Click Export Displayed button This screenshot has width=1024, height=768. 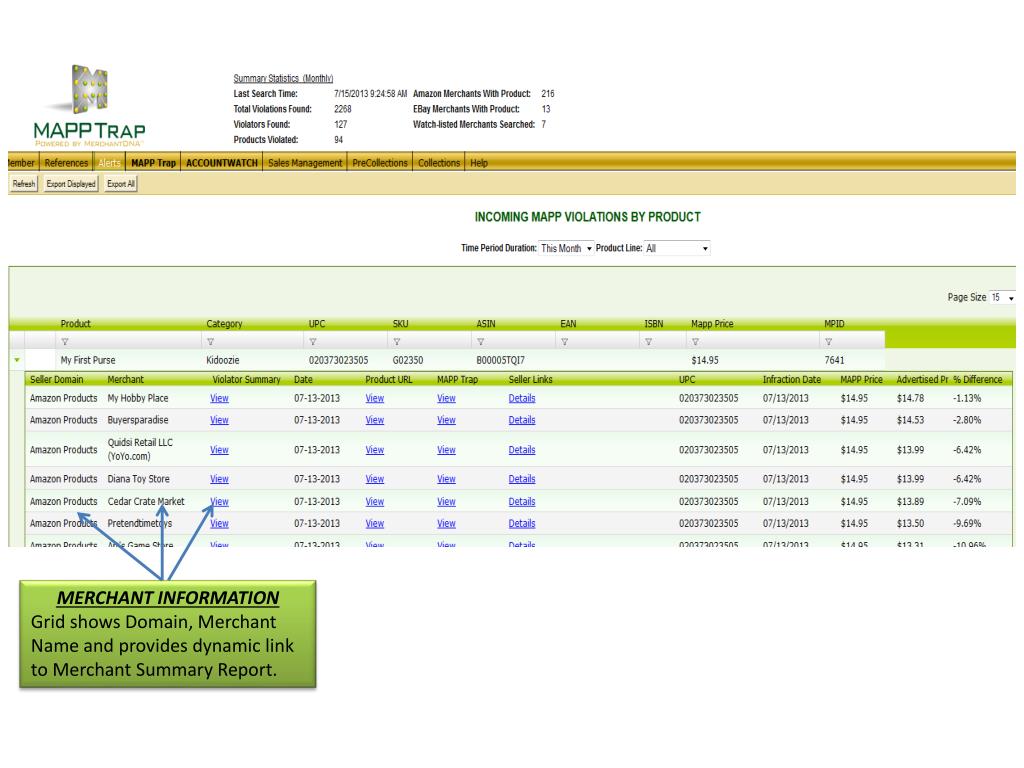71,184
